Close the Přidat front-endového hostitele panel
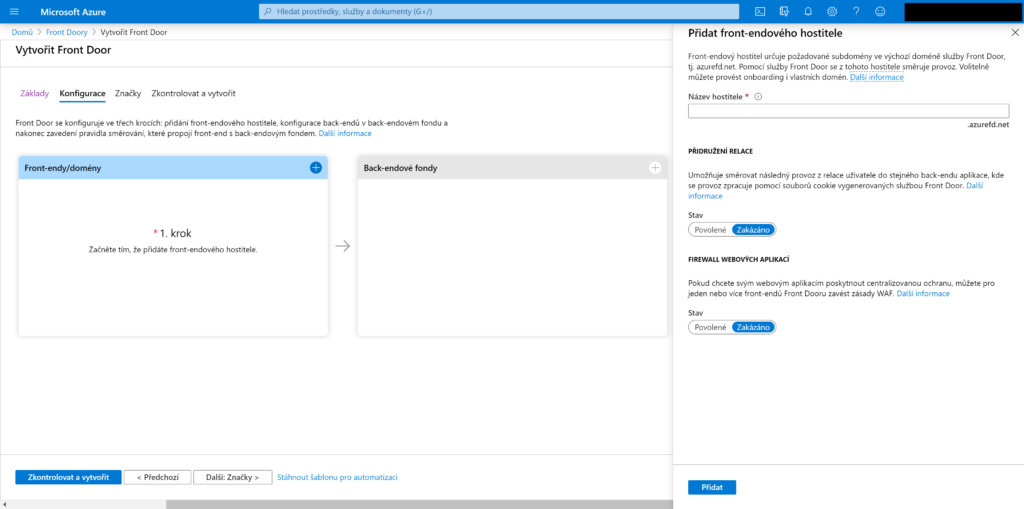This screenshot has height=509, width=1024. point(1014,33)
